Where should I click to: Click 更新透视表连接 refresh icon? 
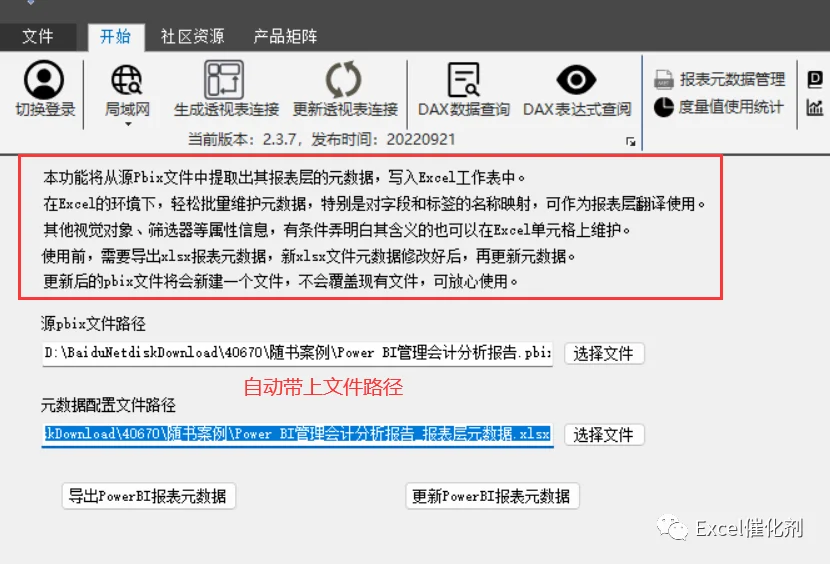pos(344,79)
